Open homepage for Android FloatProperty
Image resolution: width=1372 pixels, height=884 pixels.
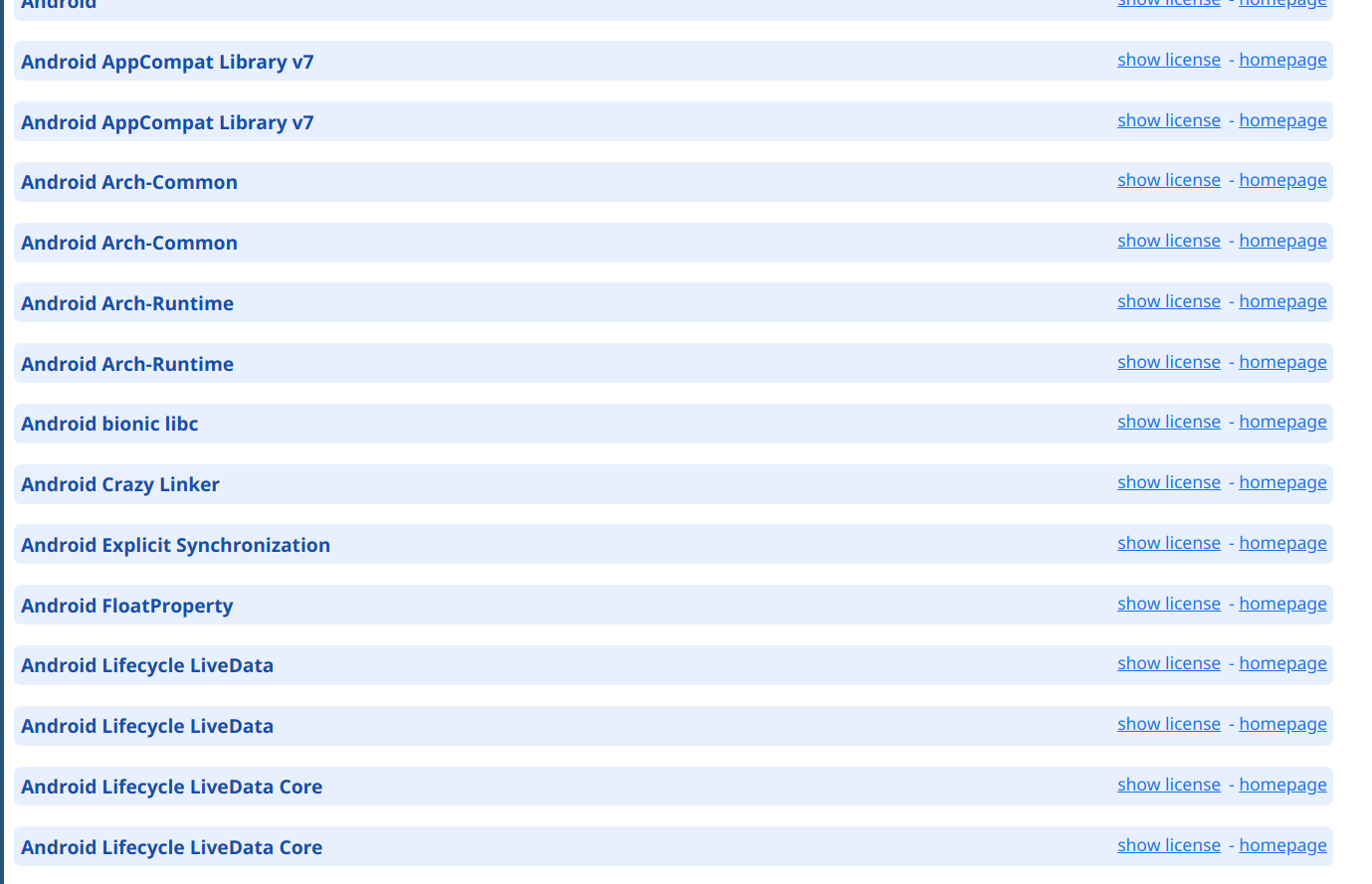tap(1282, 604)
